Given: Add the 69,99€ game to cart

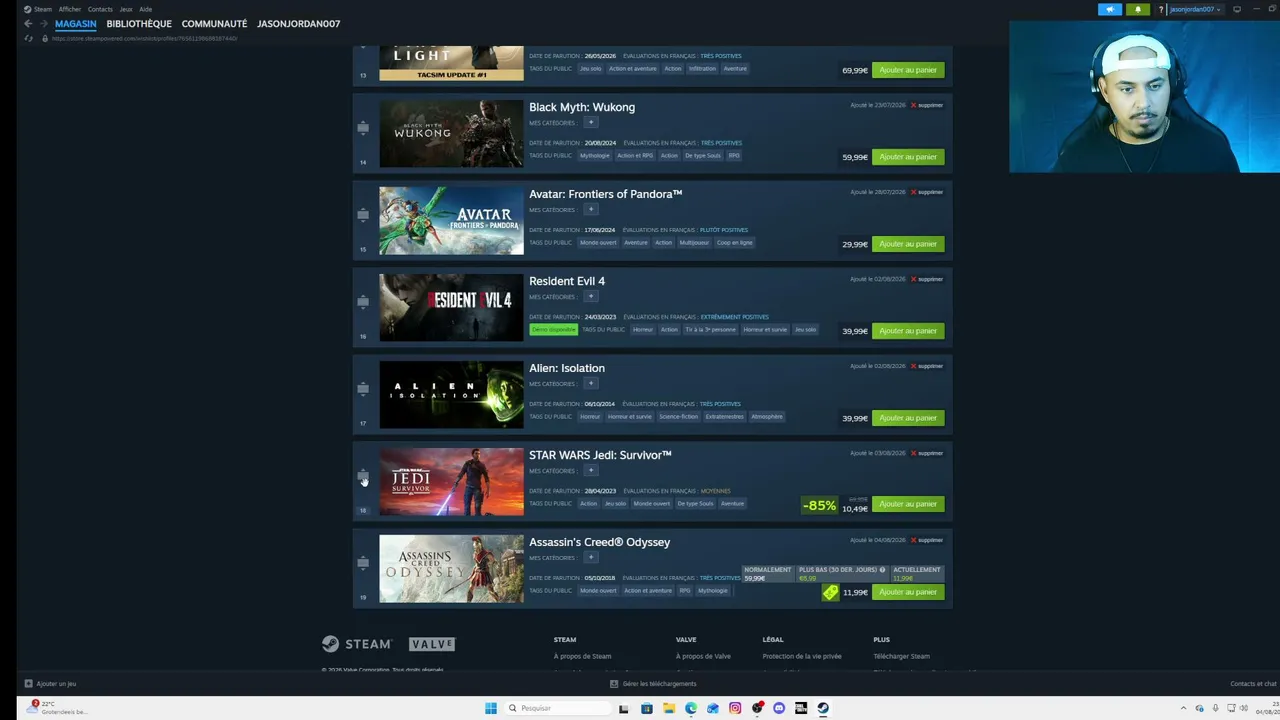Looking at the screenshot, I should tap(908, 70).
